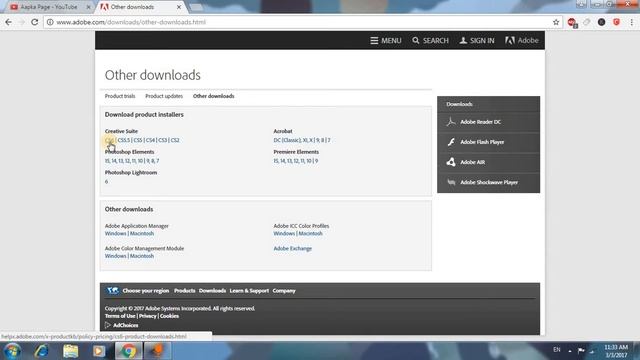Open the Privacy footer link
Screen dimensions: 640x360
pos(148,316)
